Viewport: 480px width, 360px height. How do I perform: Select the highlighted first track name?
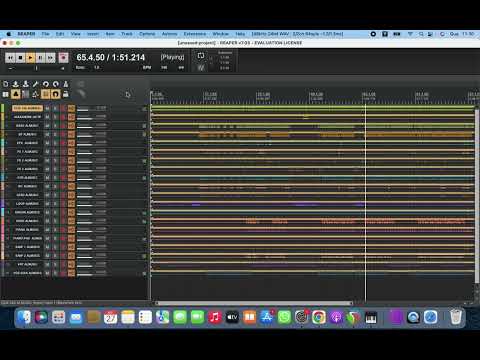point(27,108)
